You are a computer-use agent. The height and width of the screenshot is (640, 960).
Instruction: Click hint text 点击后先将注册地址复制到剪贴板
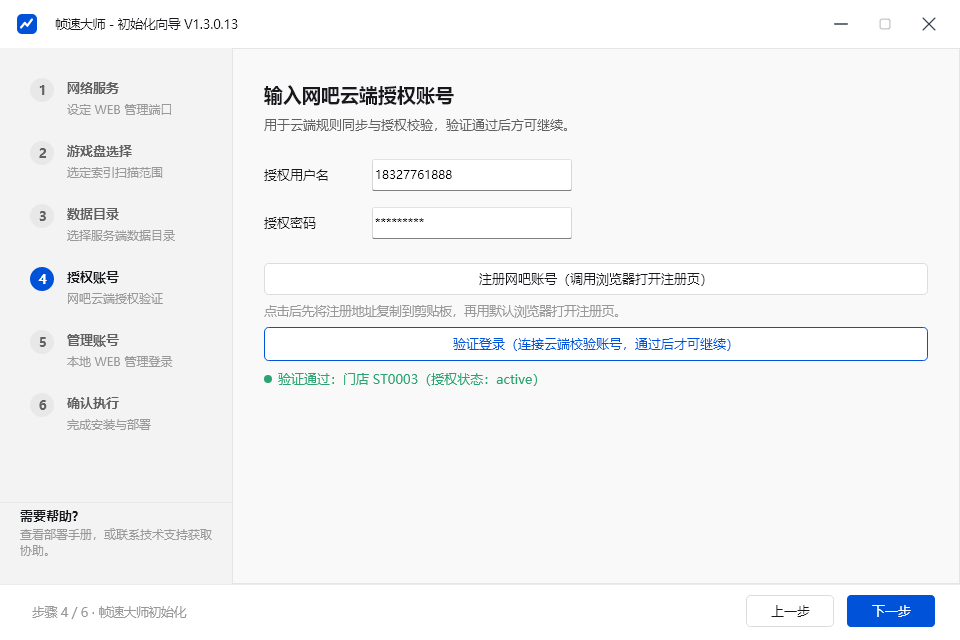tap(444, 311)
